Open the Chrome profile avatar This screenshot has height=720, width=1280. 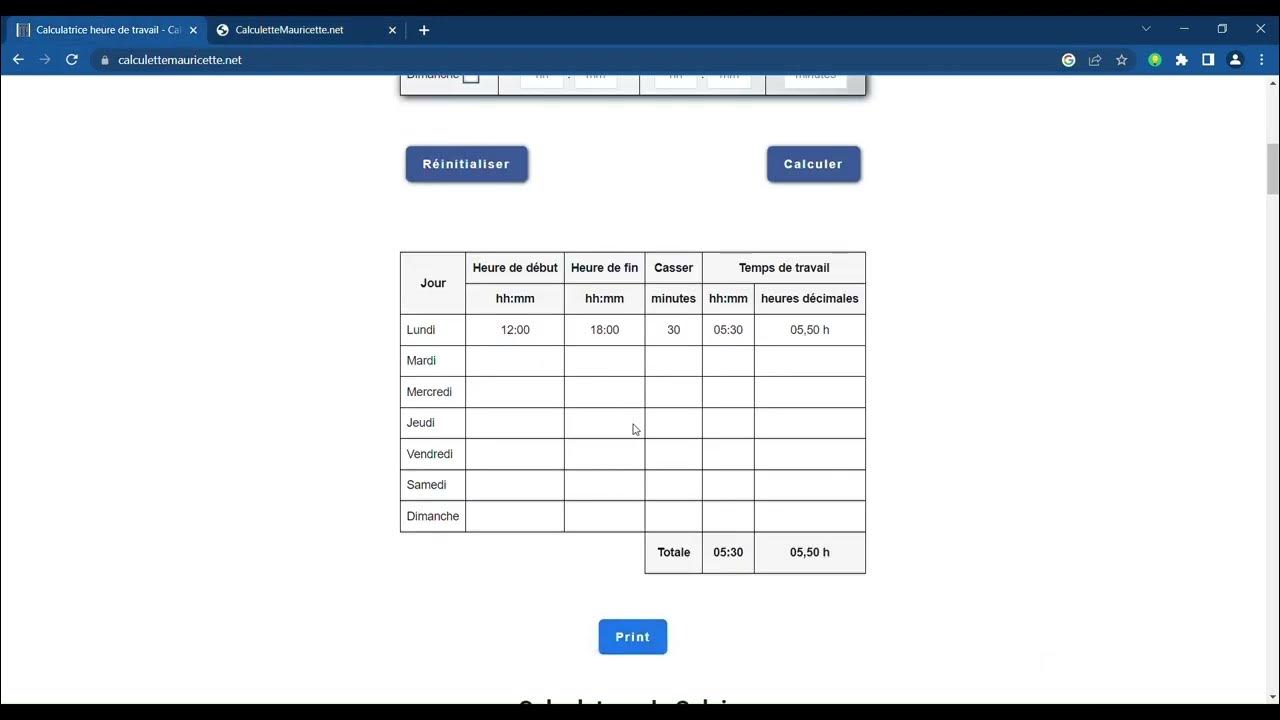pos(1235,60)
